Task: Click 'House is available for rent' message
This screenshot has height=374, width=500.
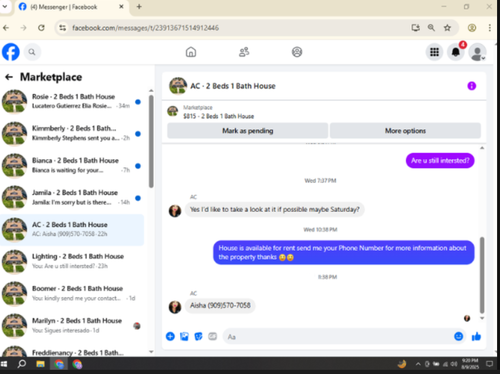Action: 343,252
